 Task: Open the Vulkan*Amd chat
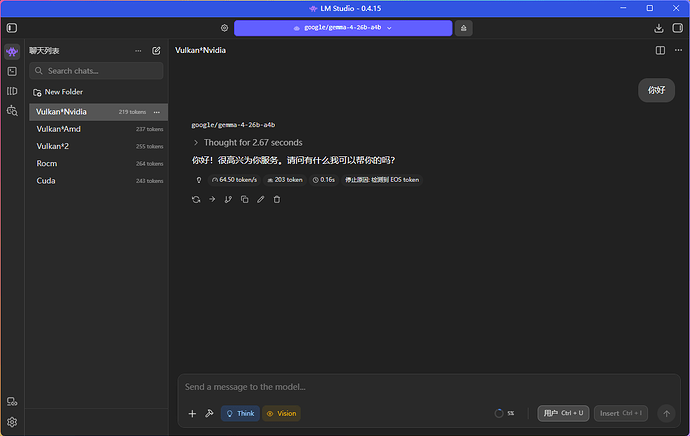coord(98,129)
